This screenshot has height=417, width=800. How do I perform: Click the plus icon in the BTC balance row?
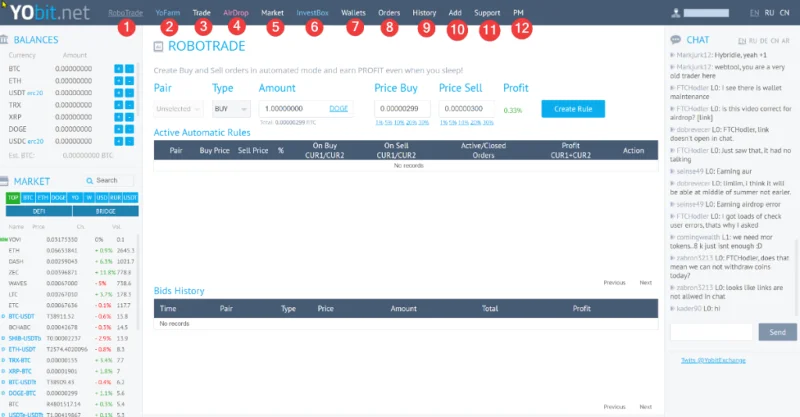coord(118,68)
